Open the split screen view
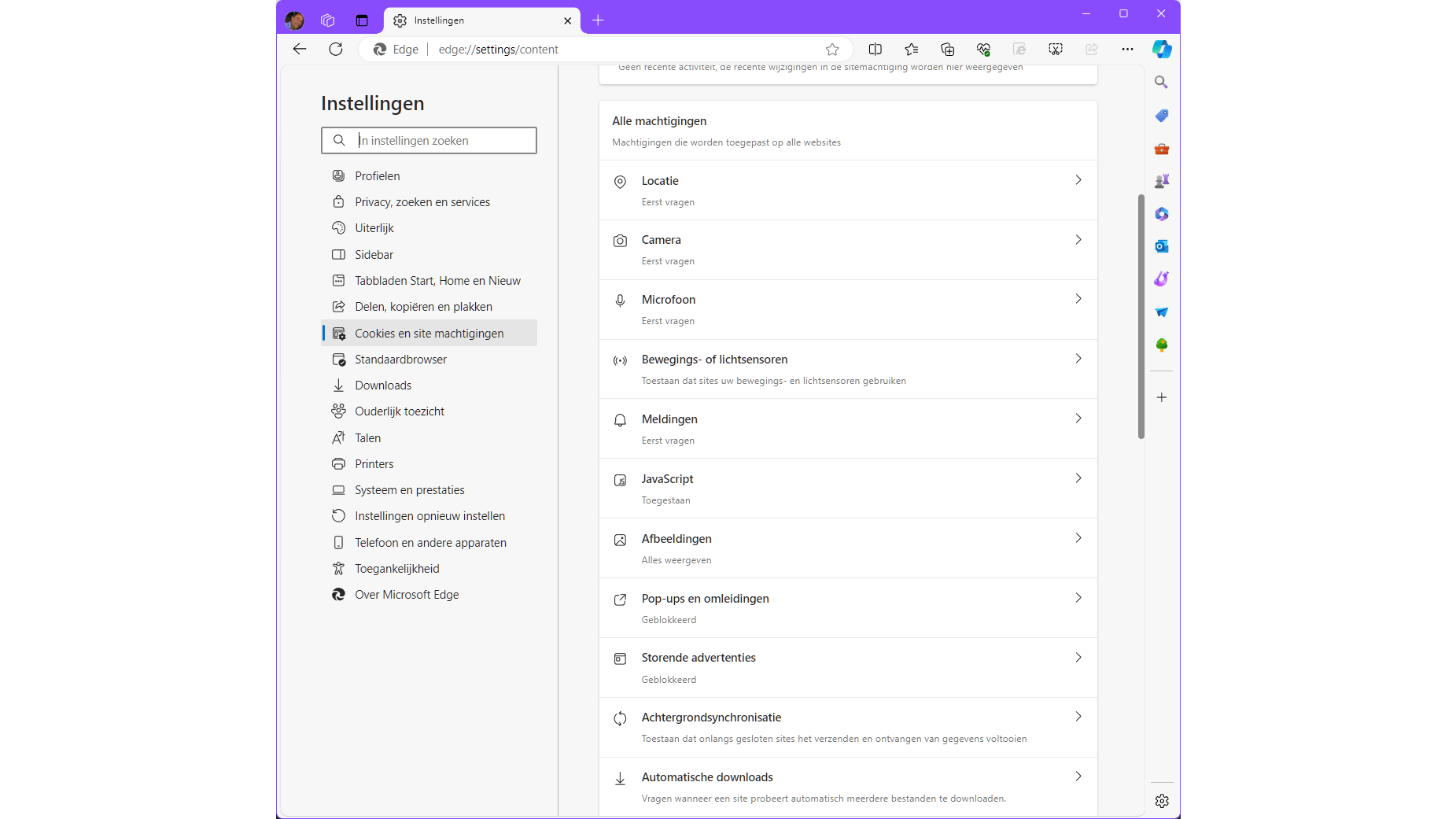1456x819 pixels. [x=875, y=49]
